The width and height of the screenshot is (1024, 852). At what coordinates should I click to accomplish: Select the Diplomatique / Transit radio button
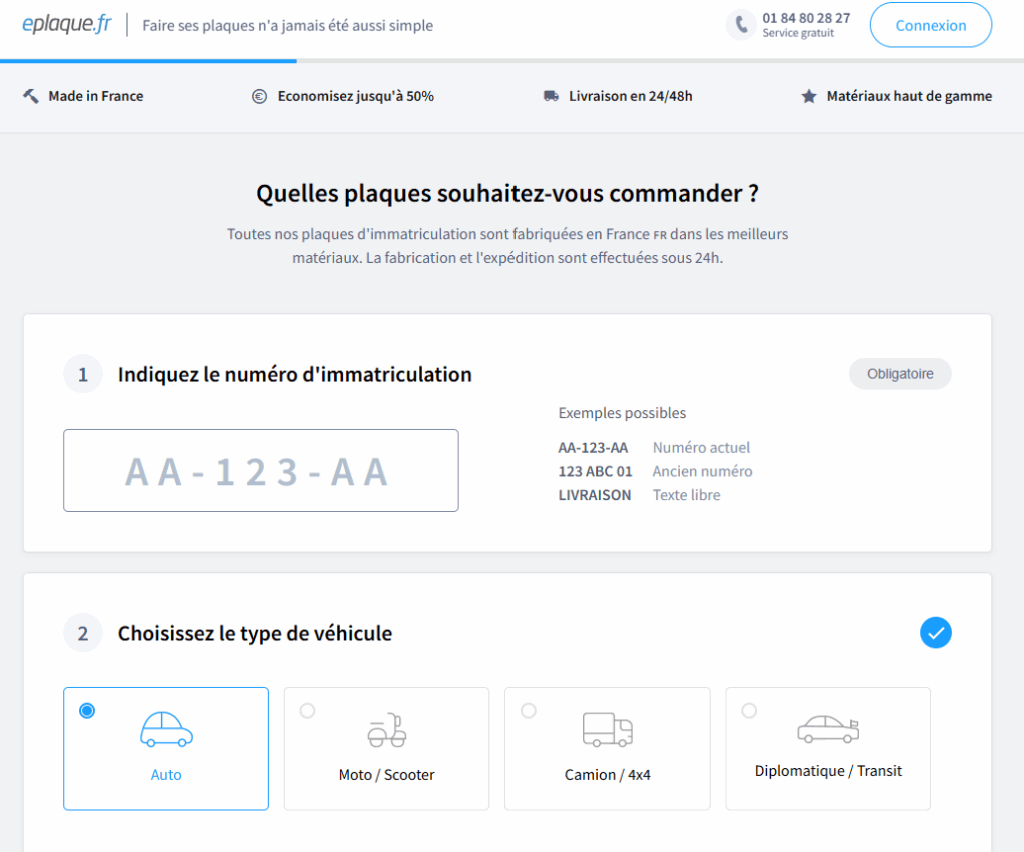click(x=749, y=711)
